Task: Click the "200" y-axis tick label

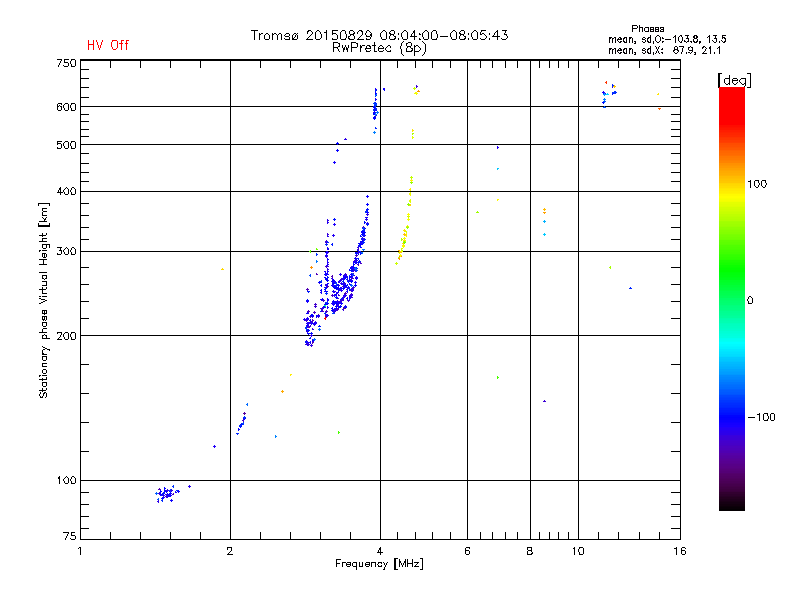Action: [66, 336]
